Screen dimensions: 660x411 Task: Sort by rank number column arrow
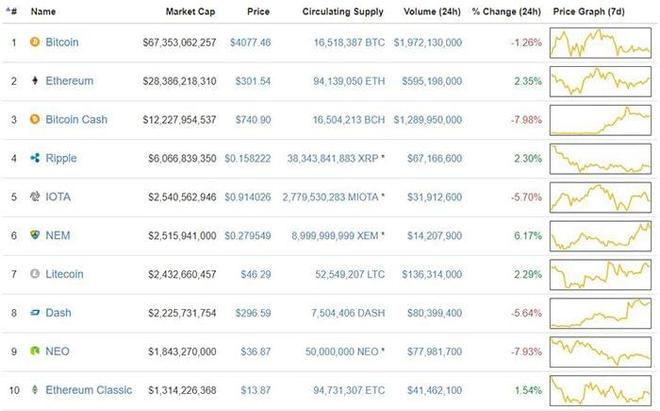[11, 12]
